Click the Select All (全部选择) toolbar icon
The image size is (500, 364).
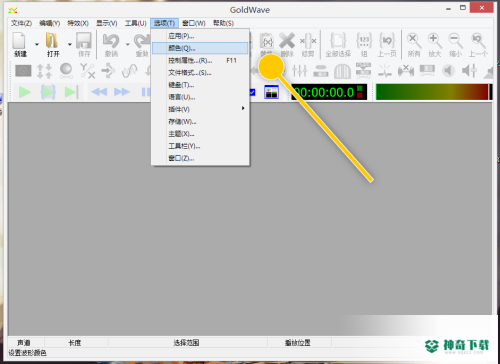338,45
